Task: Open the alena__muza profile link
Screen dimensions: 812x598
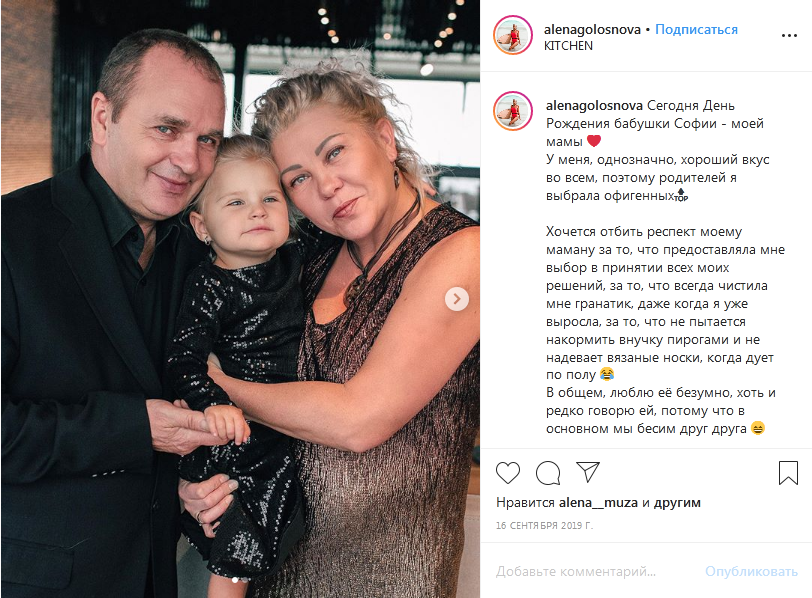Action: click(598, 502)
